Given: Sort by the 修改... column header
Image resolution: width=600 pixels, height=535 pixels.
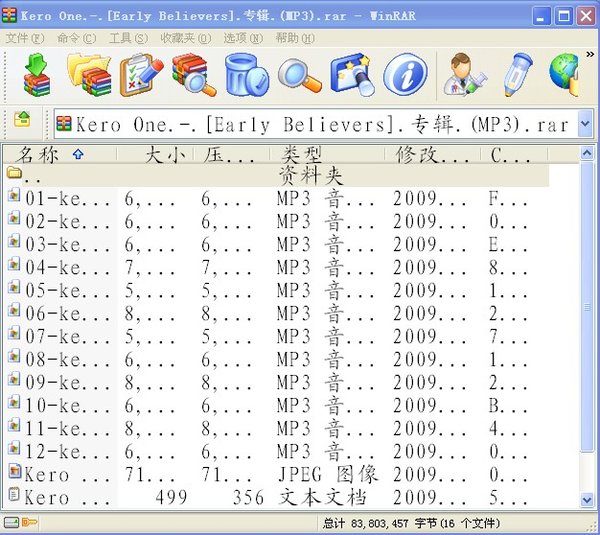Looking at the screenshot, I should [x=432, y=155].
